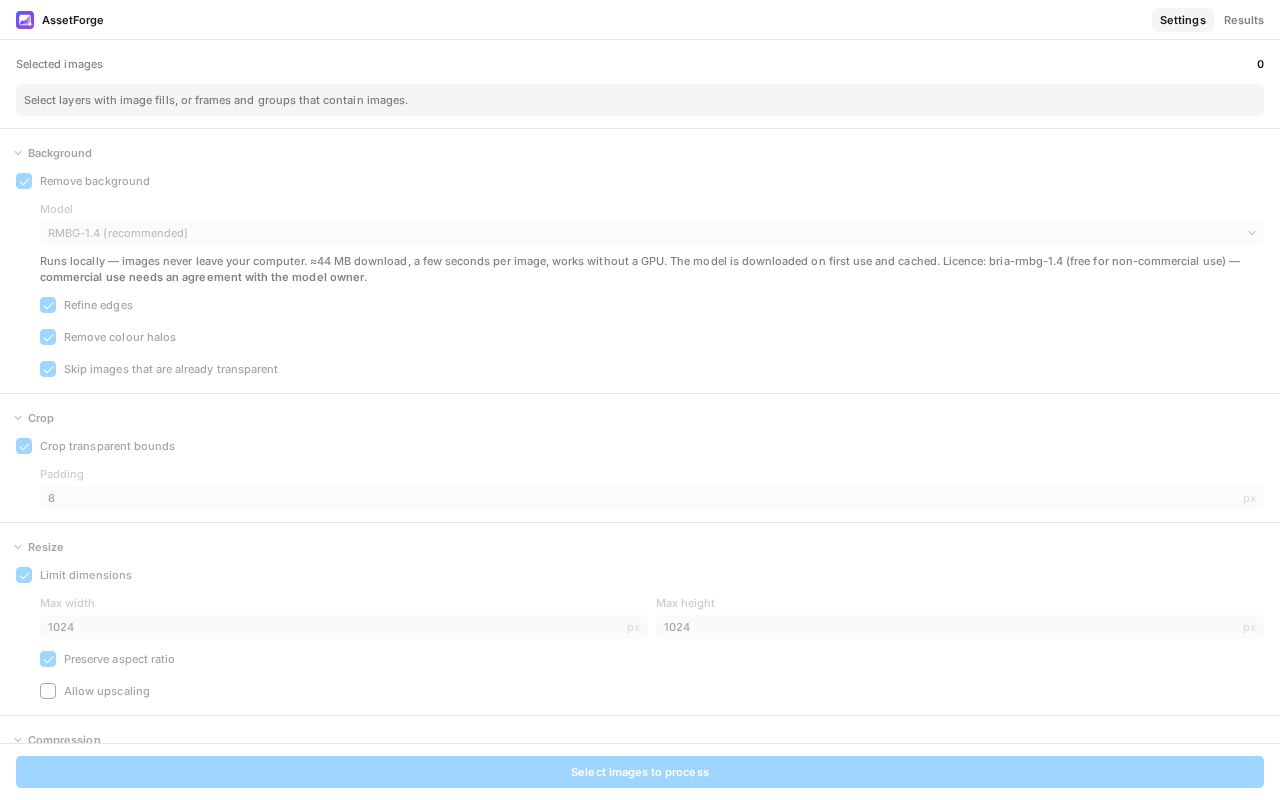Click the Padding input field

click(652, 498)
